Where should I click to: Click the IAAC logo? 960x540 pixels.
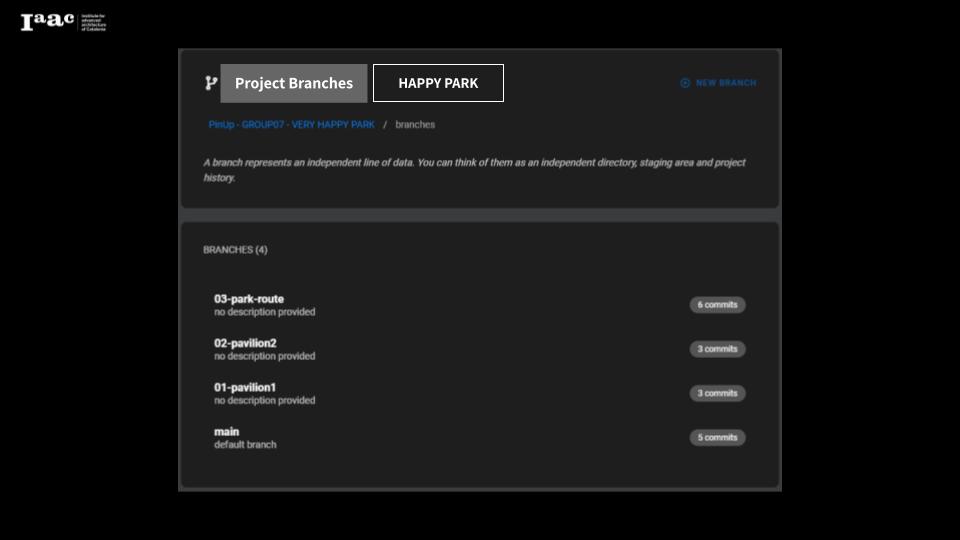click(62, 22)
